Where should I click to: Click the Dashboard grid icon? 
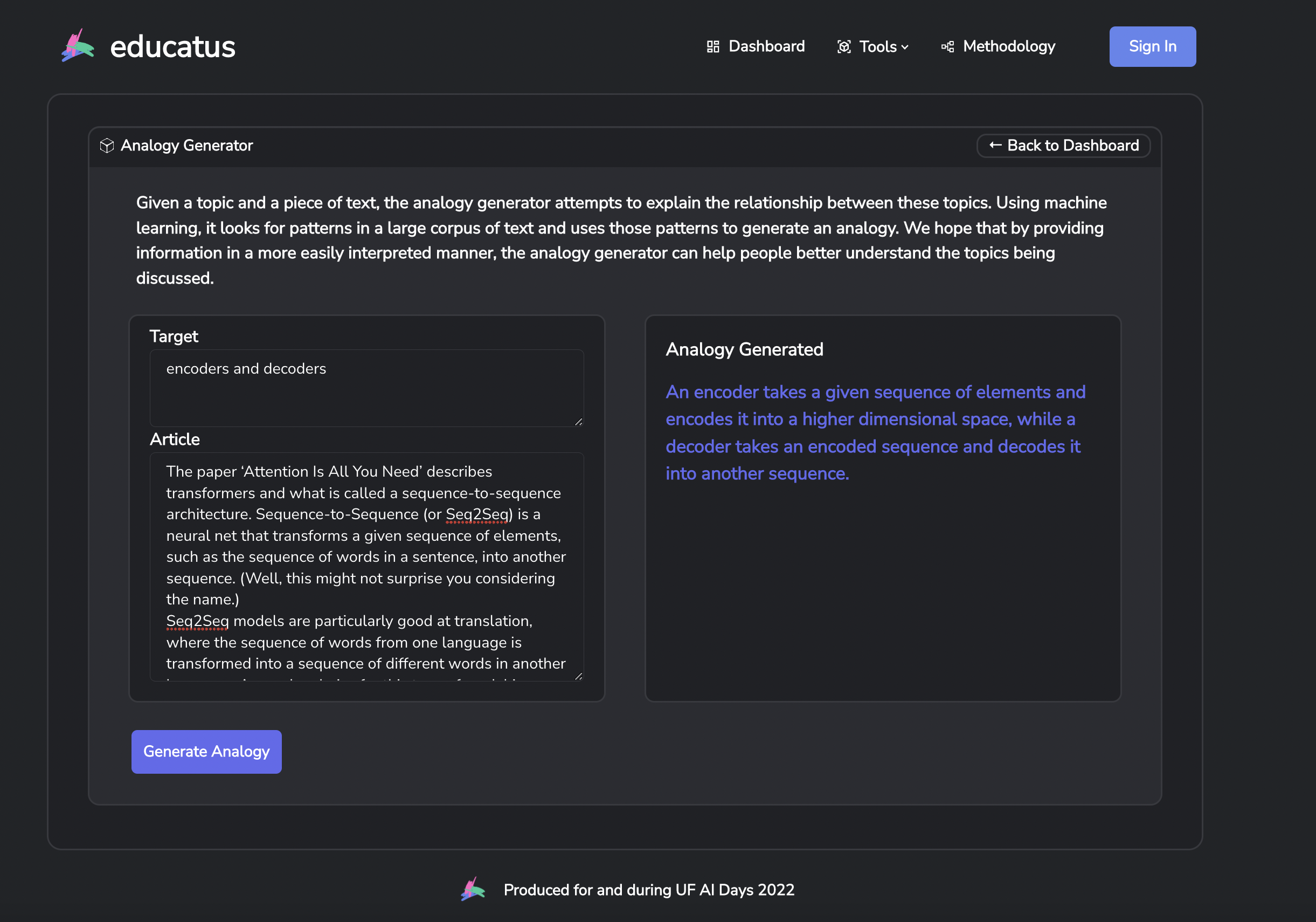(712, 46)
